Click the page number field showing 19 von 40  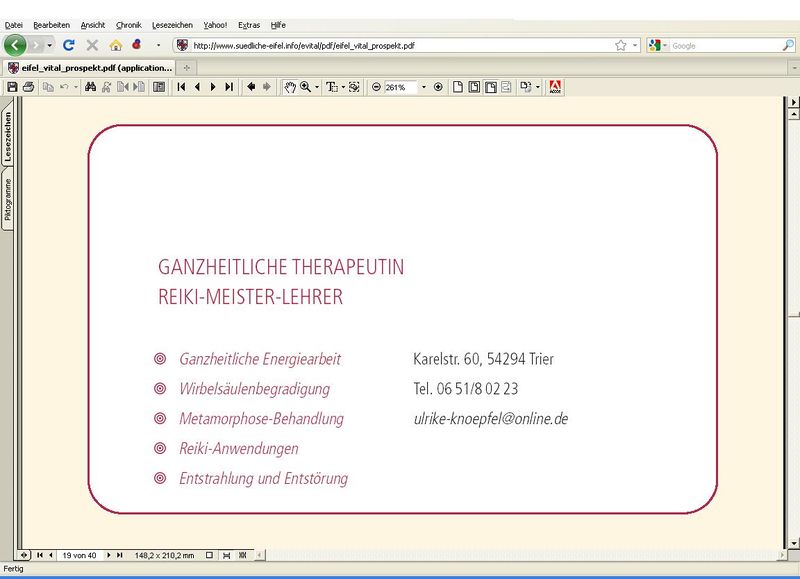coord(80,554)
